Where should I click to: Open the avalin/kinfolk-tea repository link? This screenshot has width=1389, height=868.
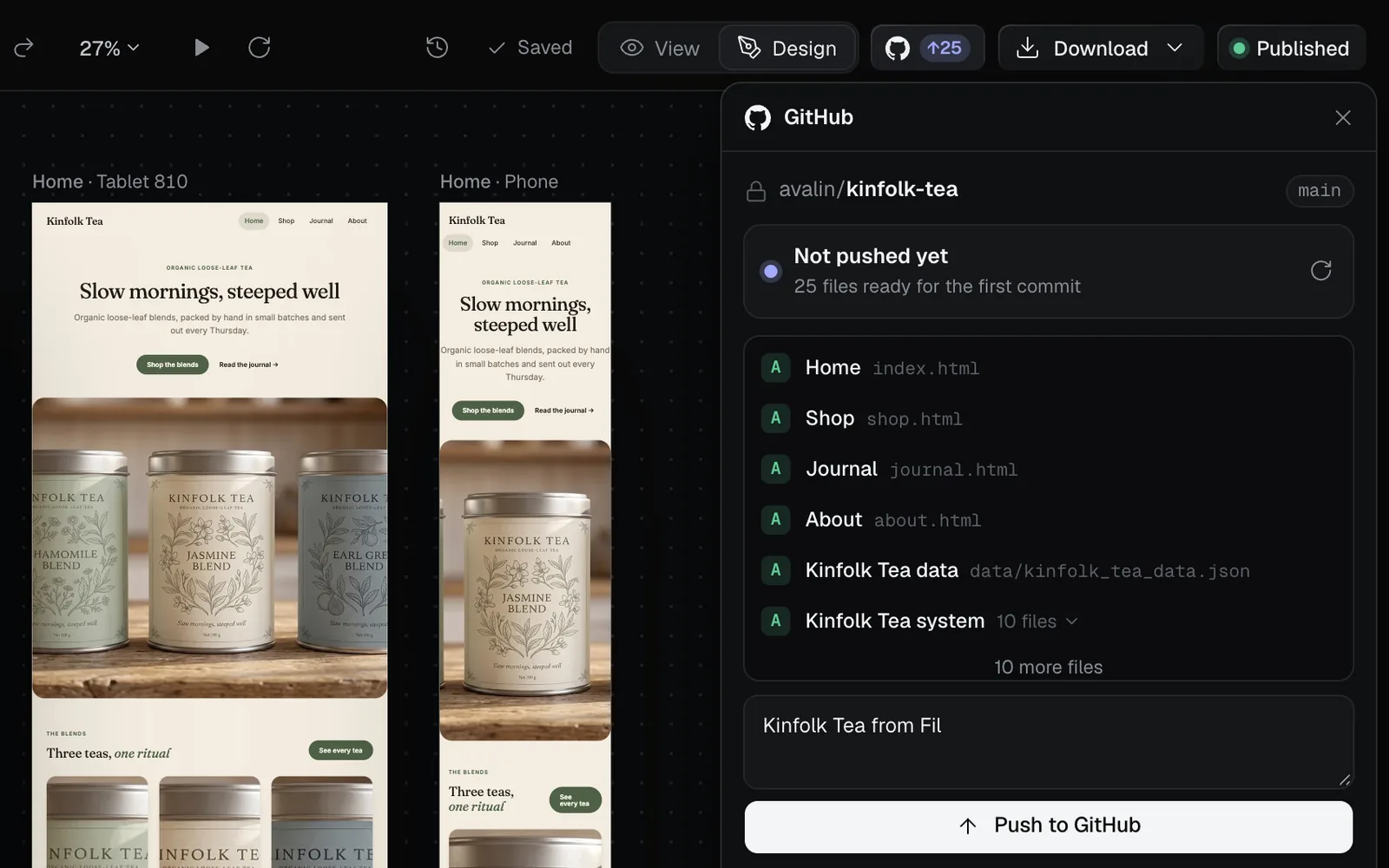pos(868,189)
